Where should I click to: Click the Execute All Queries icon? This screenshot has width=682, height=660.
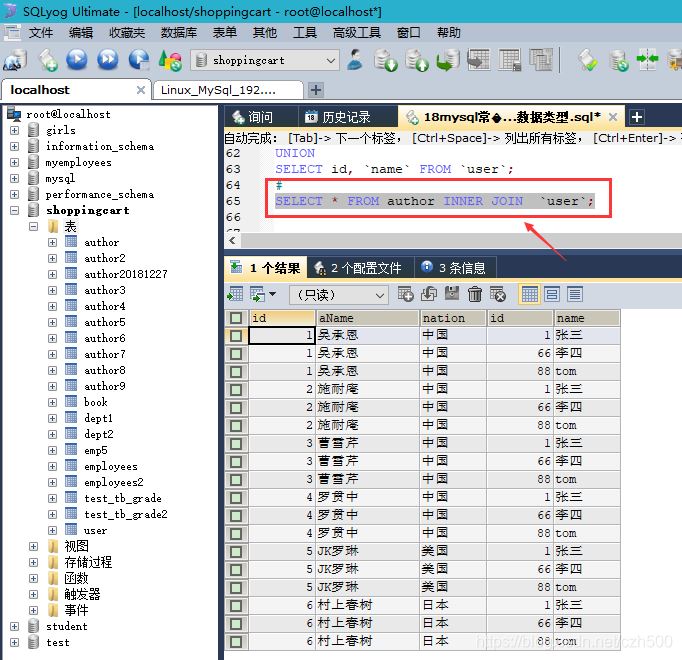(107, 60)
